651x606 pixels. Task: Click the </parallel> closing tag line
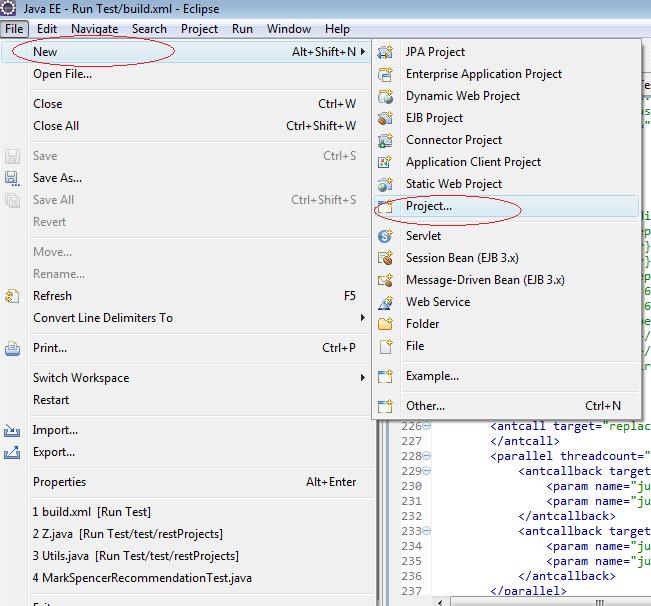point(528,591)
